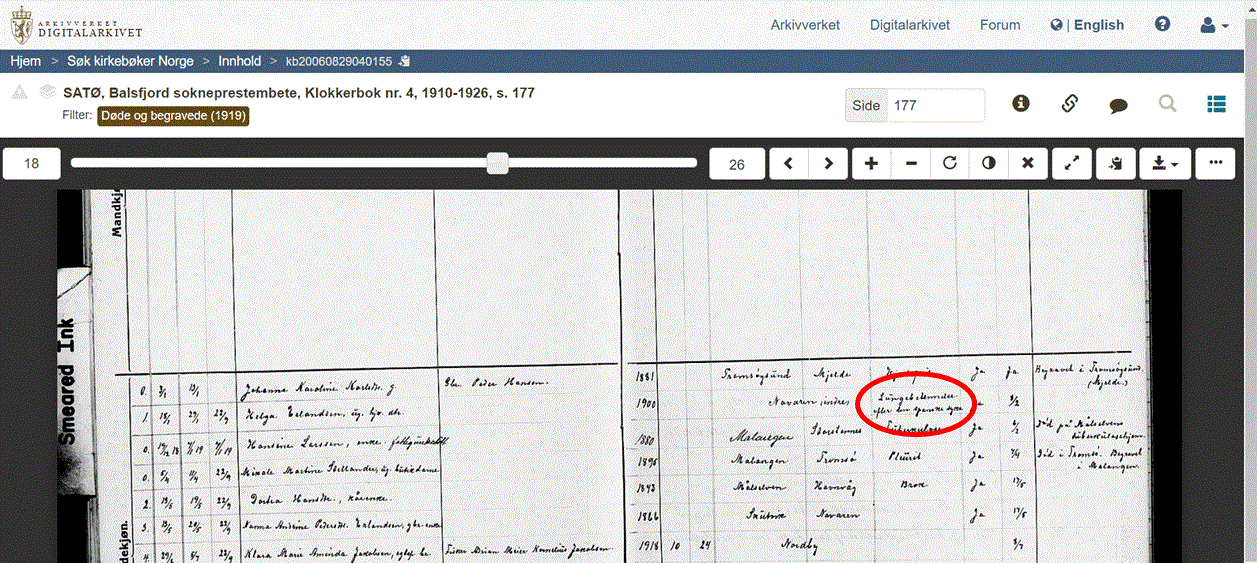Expand the user account dropdown
Screen dimensions: 1257x563
point(1214,25)
